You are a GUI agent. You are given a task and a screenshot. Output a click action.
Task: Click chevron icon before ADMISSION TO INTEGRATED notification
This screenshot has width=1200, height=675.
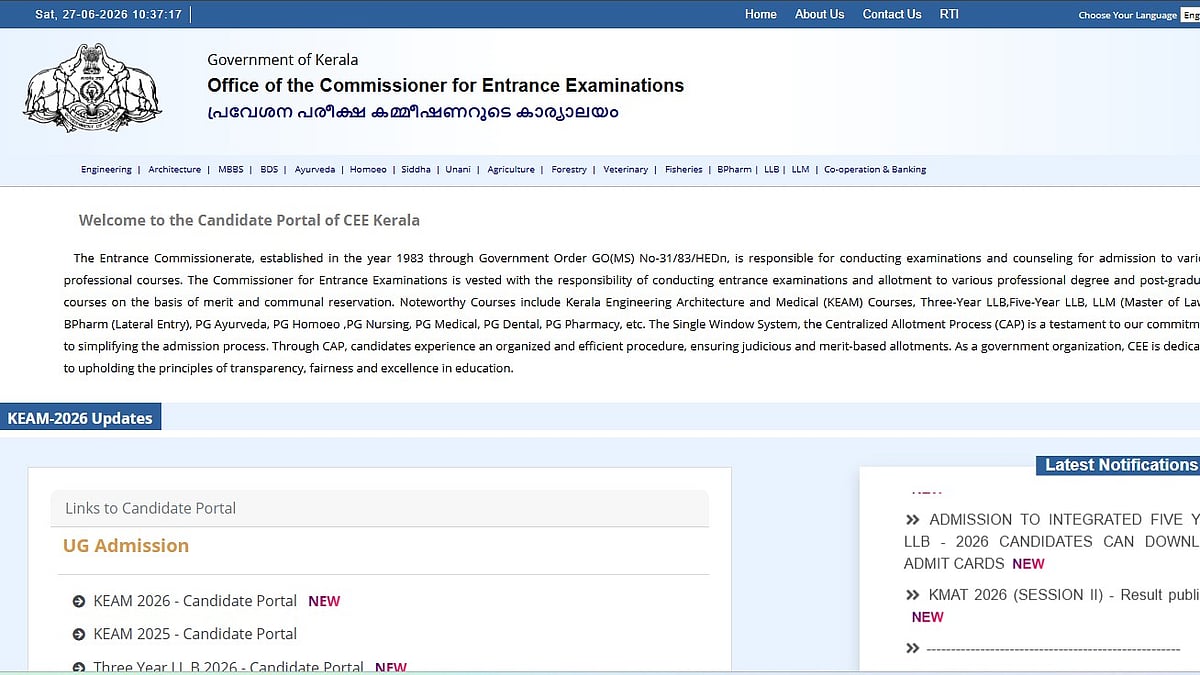912,520
